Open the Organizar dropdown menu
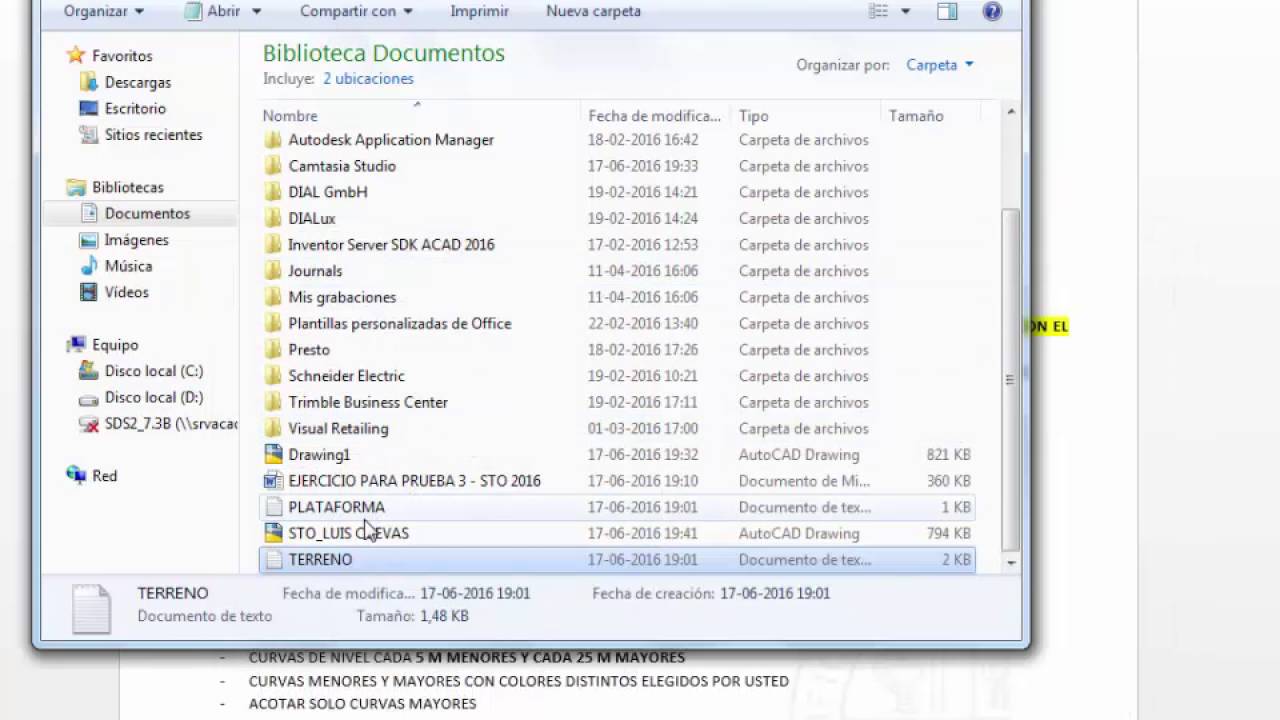 click(x=103, y=11)
